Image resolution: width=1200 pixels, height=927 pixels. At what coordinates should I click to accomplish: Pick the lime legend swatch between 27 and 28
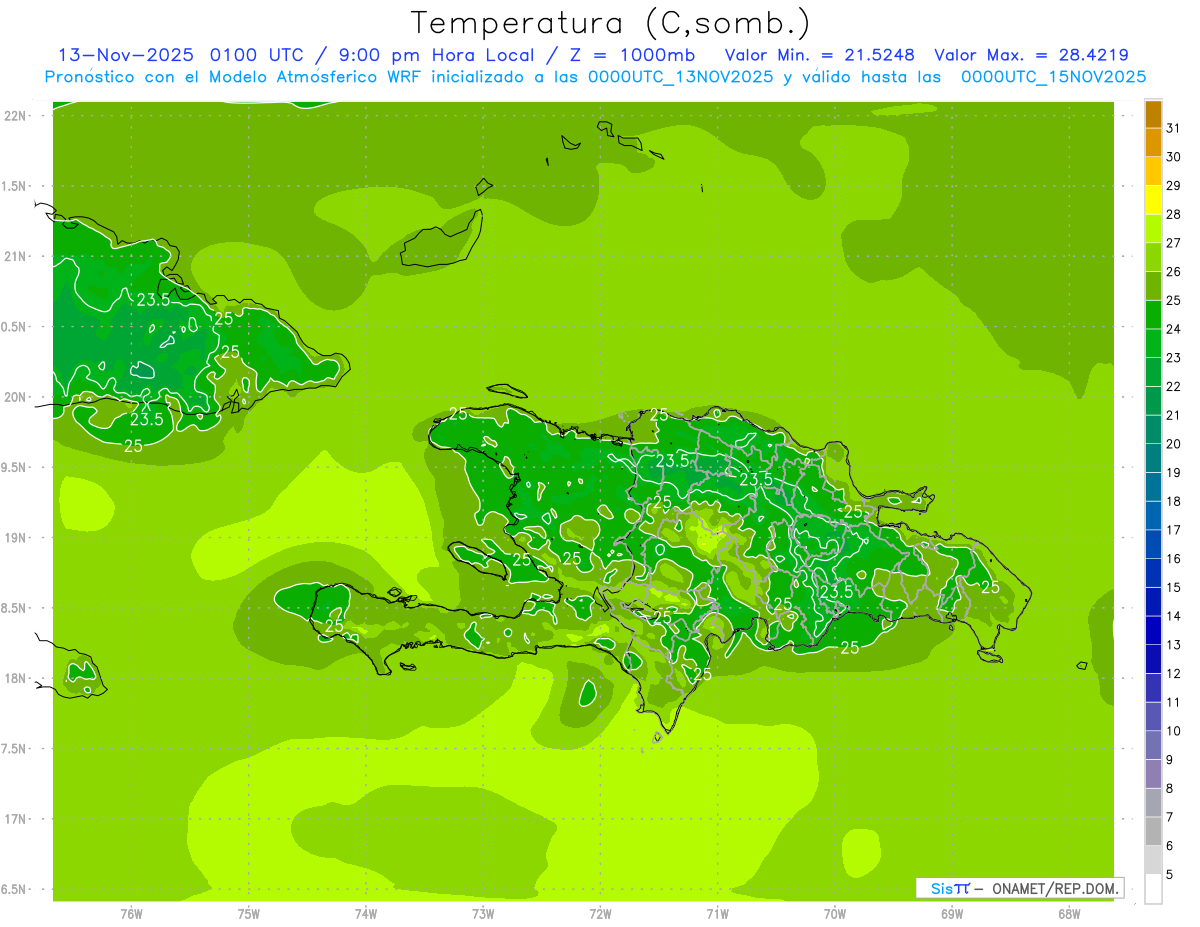point(1153,229)
